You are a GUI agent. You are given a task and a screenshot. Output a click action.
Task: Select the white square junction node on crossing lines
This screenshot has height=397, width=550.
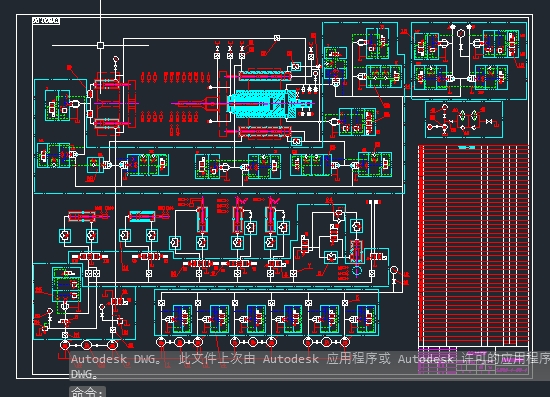click(x=100, y=45)
